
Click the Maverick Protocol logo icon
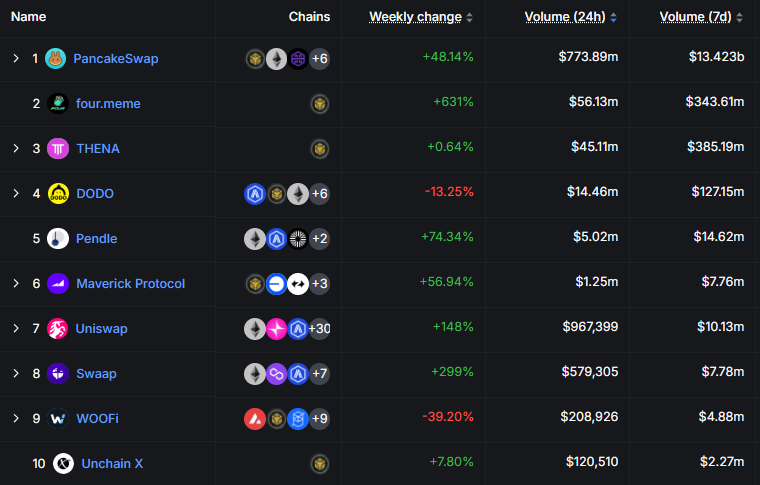point(58,284)
